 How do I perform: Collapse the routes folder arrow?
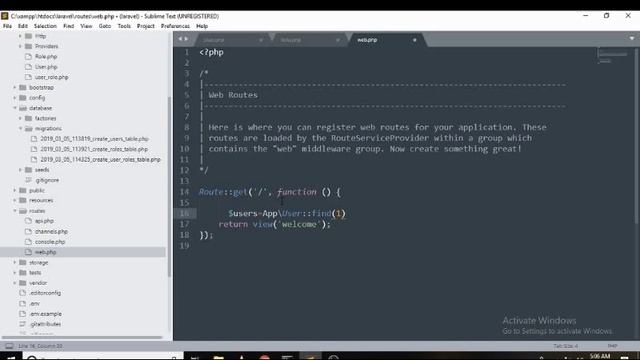click(x=15, y=211)
